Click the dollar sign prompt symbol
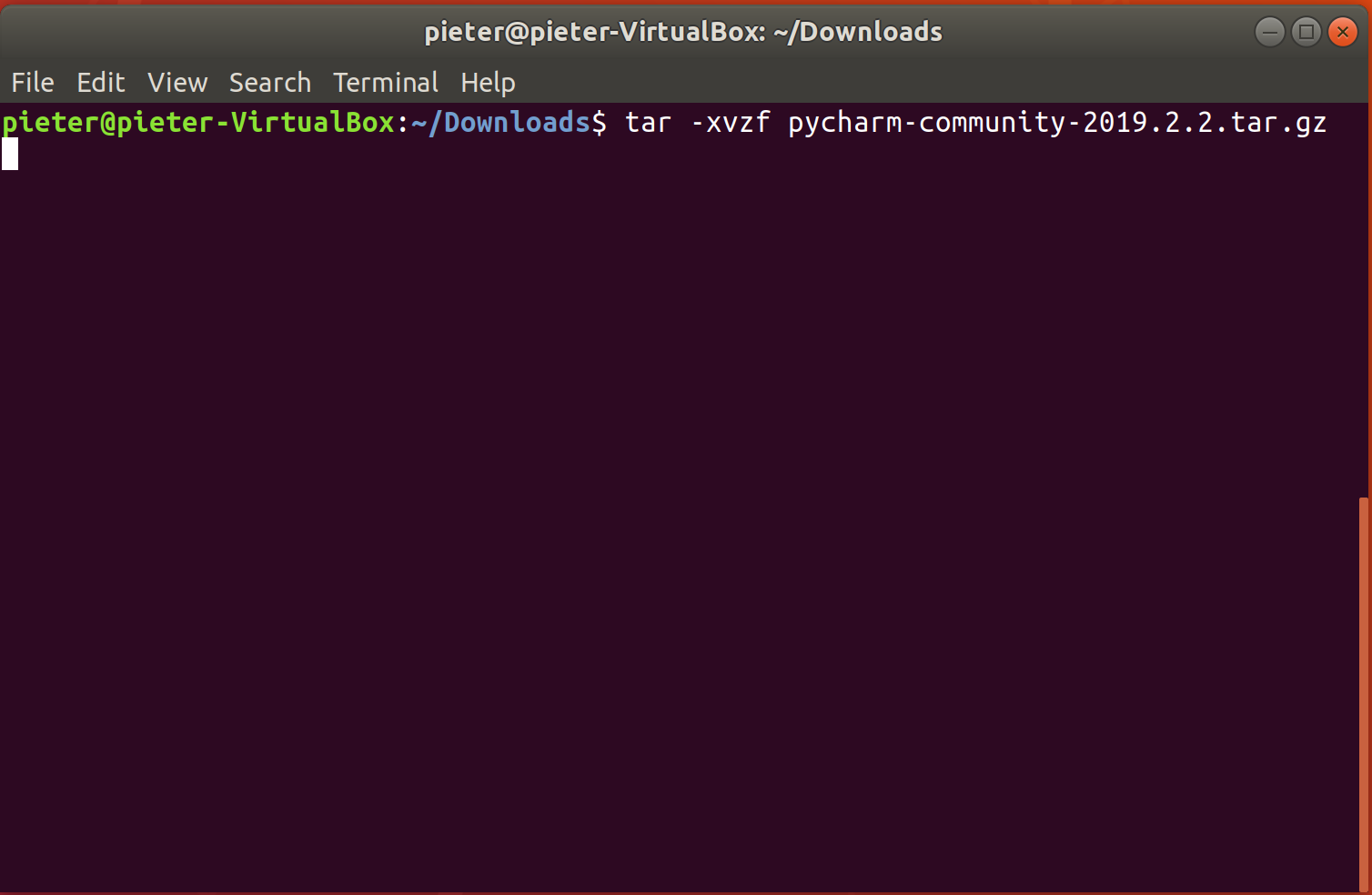 pyautogui.click(x=601, y=122)
